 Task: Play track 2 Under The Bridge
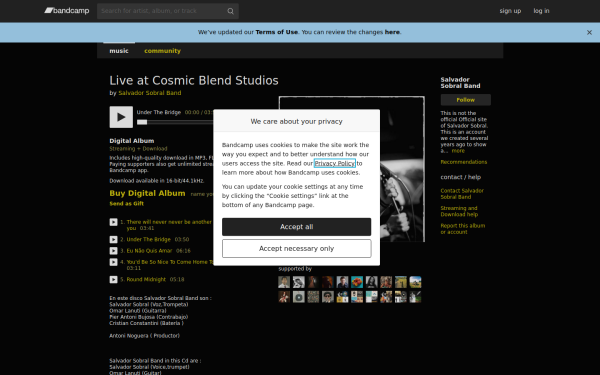[x=113, y=240]
